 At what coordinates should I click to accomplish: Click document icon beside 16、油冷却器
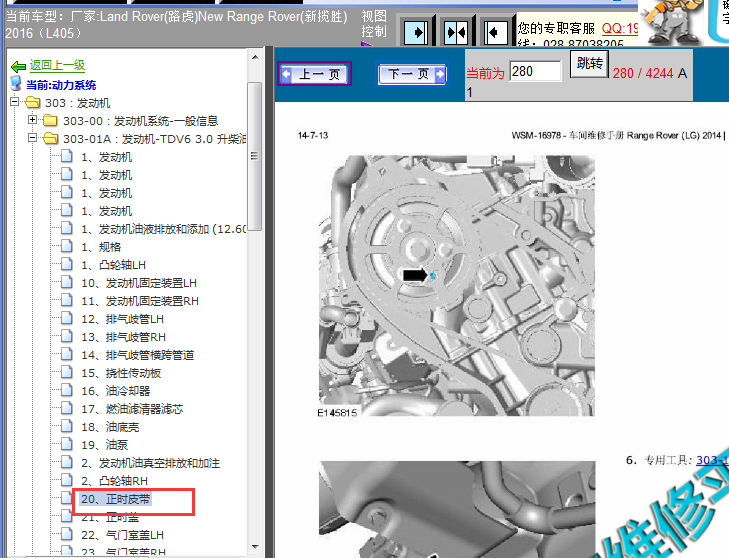pos(67,390)
